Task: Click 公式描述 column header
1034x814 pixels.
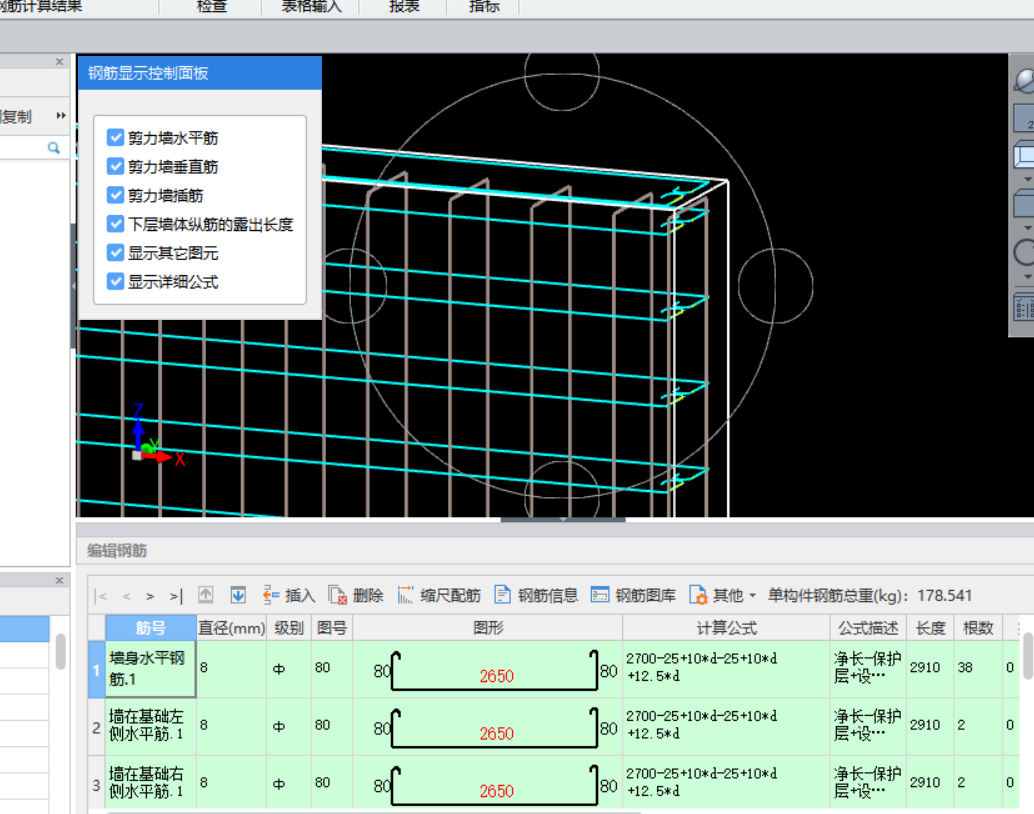Action: (868, 628)
